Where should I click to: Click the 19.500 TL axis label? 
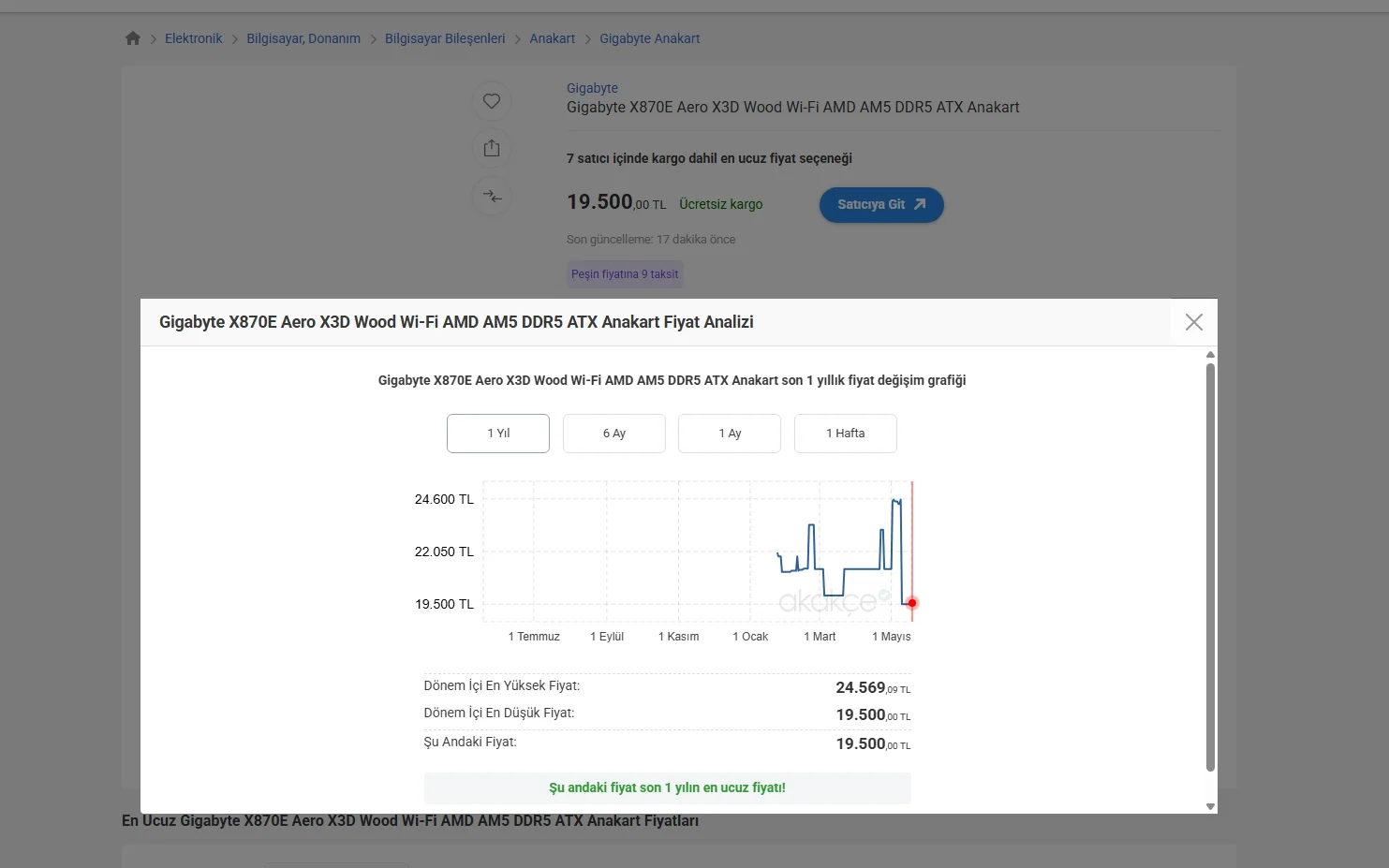pos(444,604)
